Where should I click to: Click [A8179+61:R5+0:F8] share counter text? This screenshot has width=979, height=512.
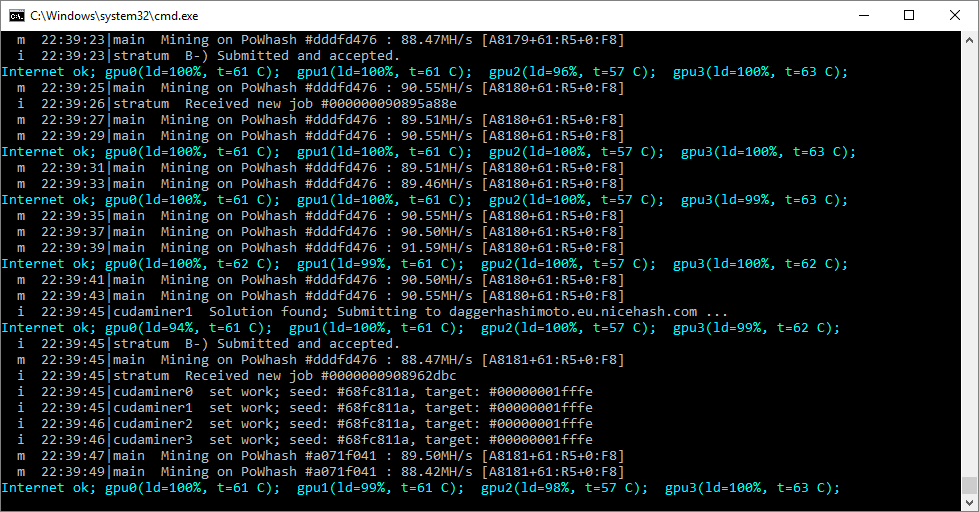(553, 40)
